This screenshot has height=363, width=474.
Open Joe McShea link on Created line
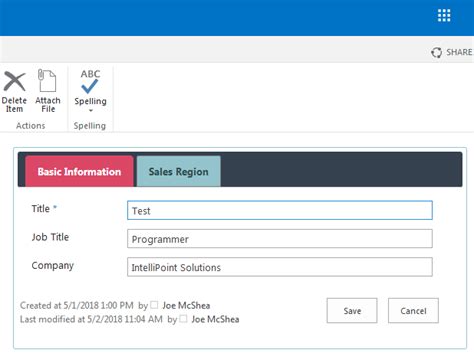pos(186,305)
